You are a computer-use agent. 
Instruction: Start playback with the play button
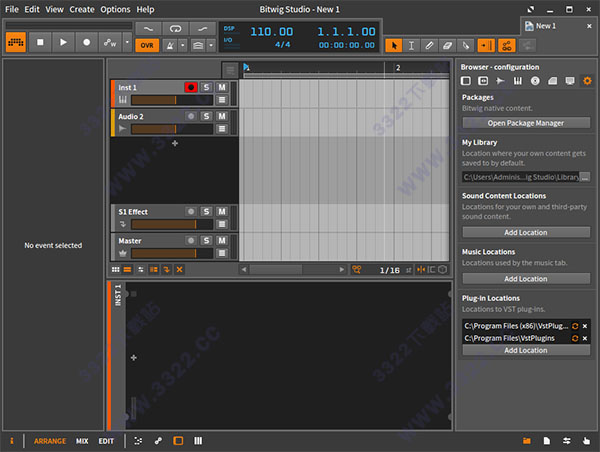point(63,42)
